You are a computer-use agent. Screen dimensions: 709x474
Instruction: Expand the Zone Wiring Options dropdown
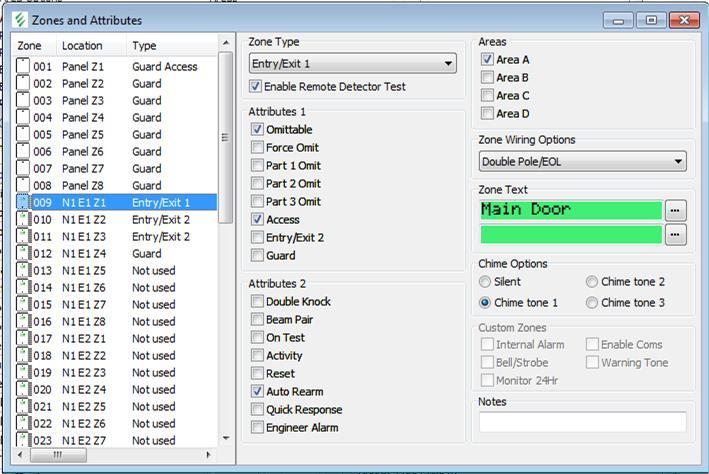pos(582,161)
